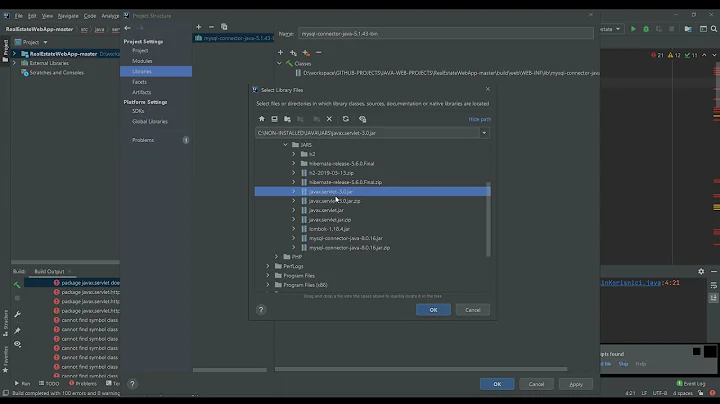Collapse the Classes node
The width and height of the screenshot is (720, 404).
[279, 63]
